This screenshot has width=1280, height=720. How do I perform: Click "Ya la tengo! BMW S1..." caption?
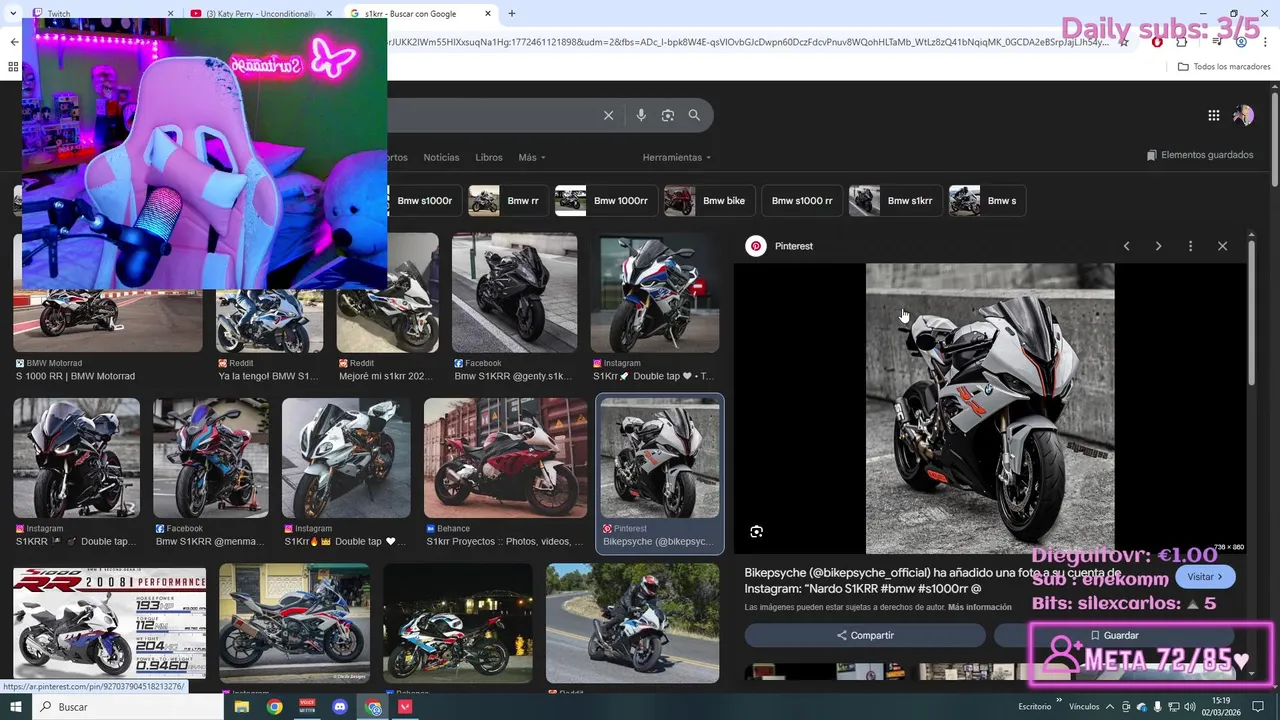click(x=269, y=376)
